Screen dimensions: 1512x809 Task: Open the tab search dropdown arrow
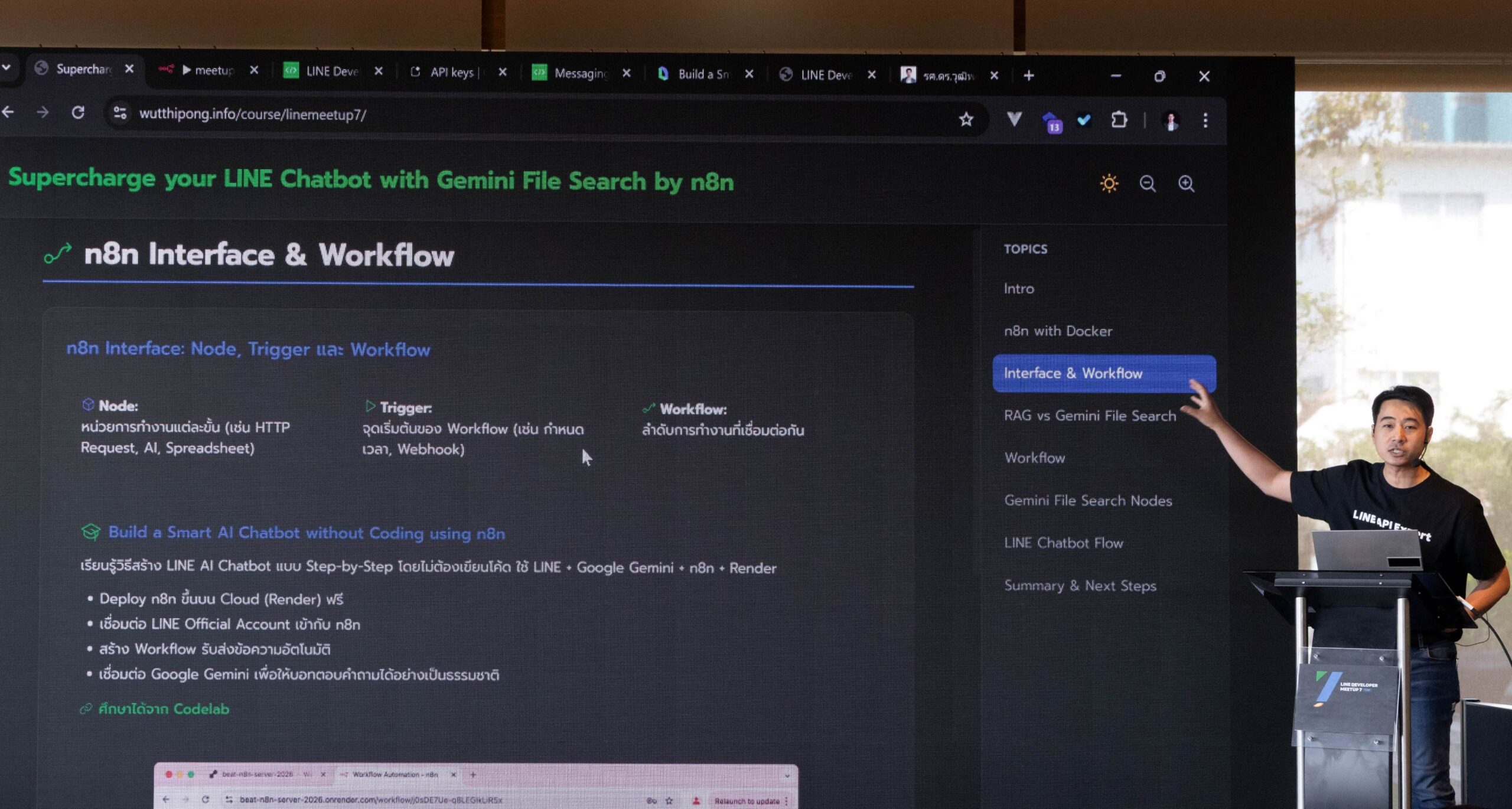click(6, 67)
